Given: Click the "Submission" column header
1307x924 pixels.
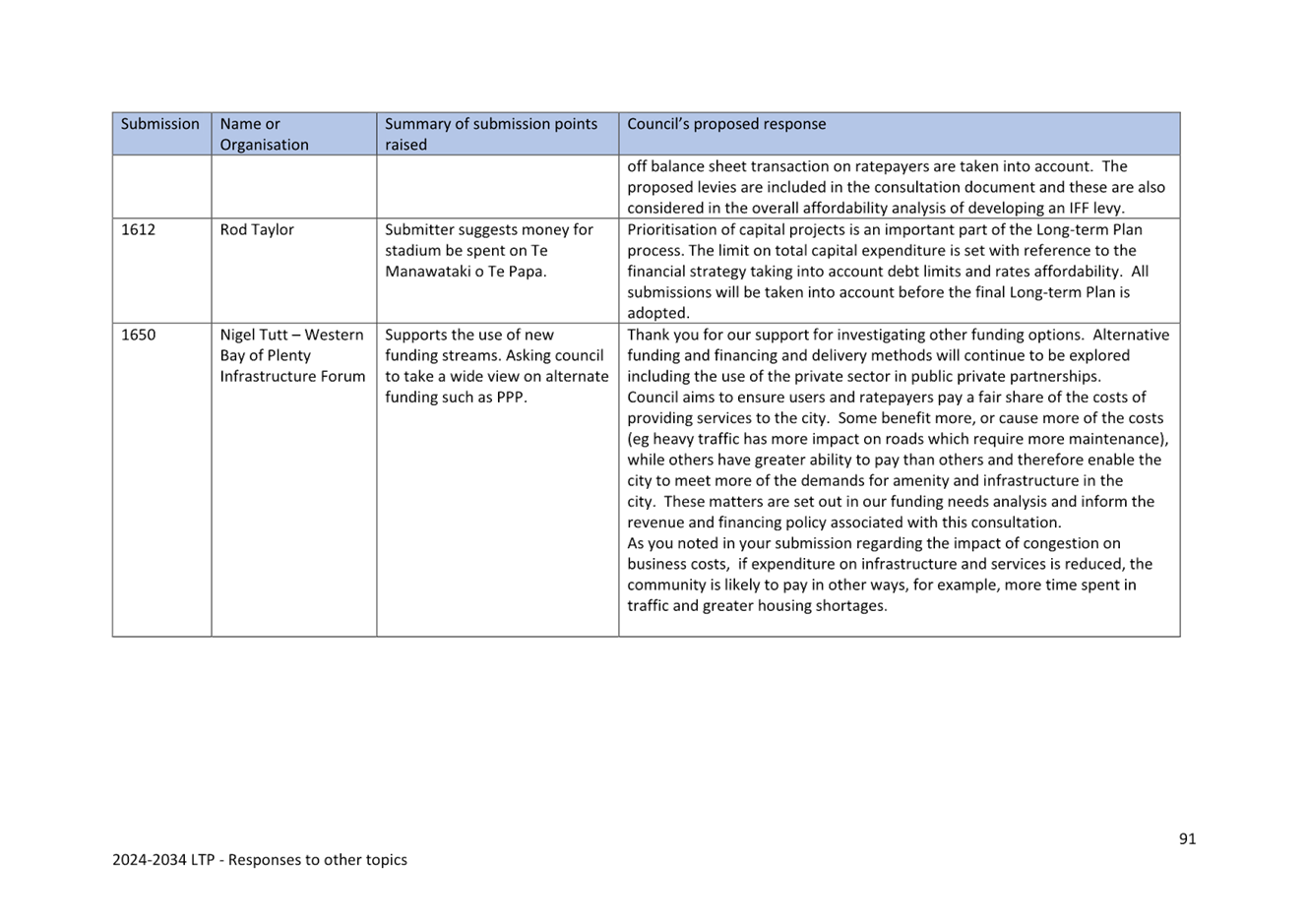Looking at the screenshot, I should coord(161,134).
